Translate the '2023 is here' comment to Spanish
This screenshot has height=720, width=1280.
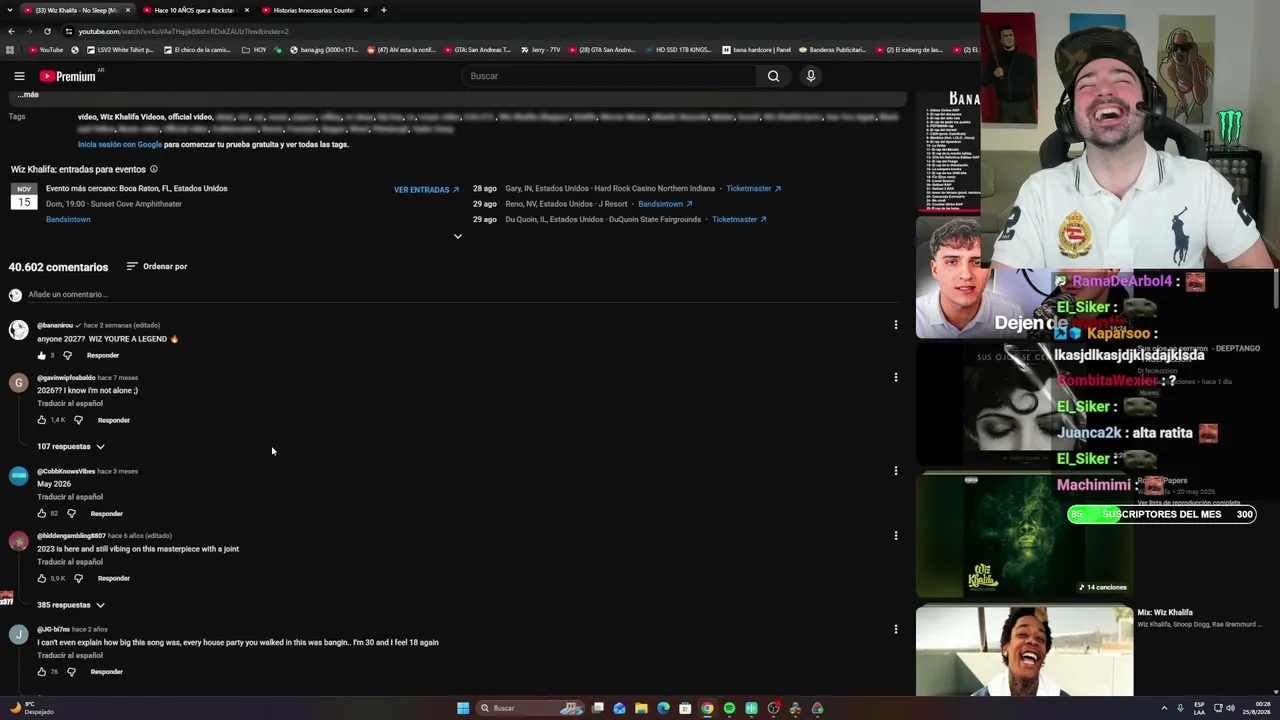70,562
